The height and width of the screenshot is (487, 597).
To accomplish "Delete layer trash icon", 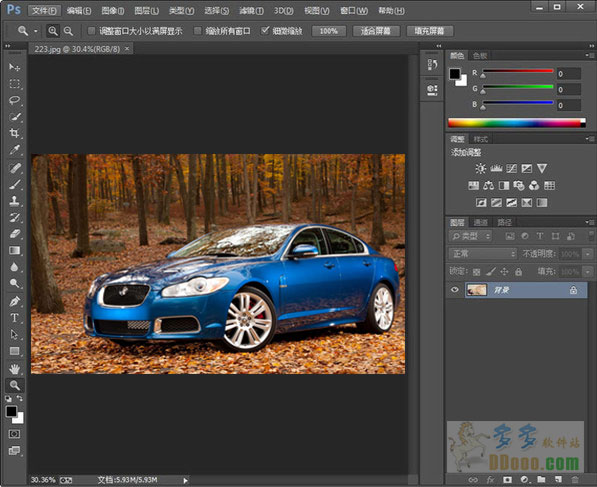I will coord(575,479).
